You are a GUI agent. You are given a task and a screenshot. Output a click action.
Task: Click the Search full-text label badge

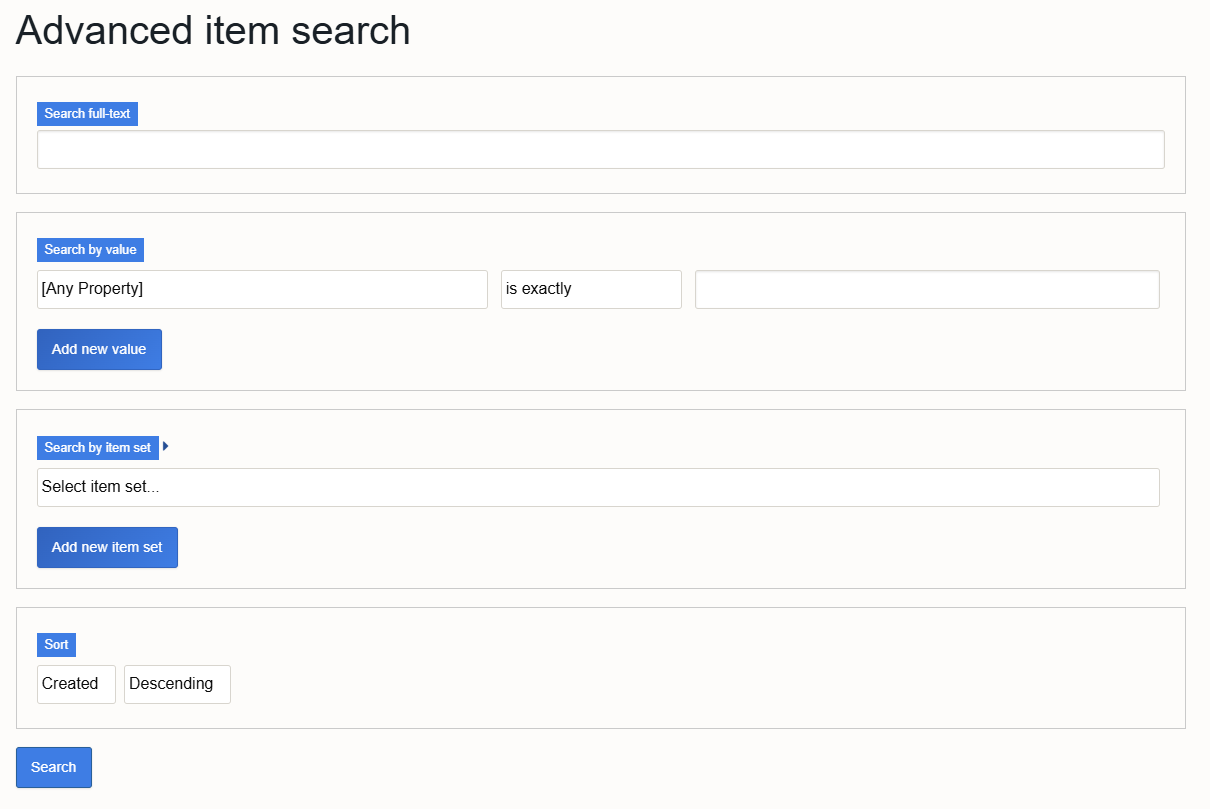point(87,113)
